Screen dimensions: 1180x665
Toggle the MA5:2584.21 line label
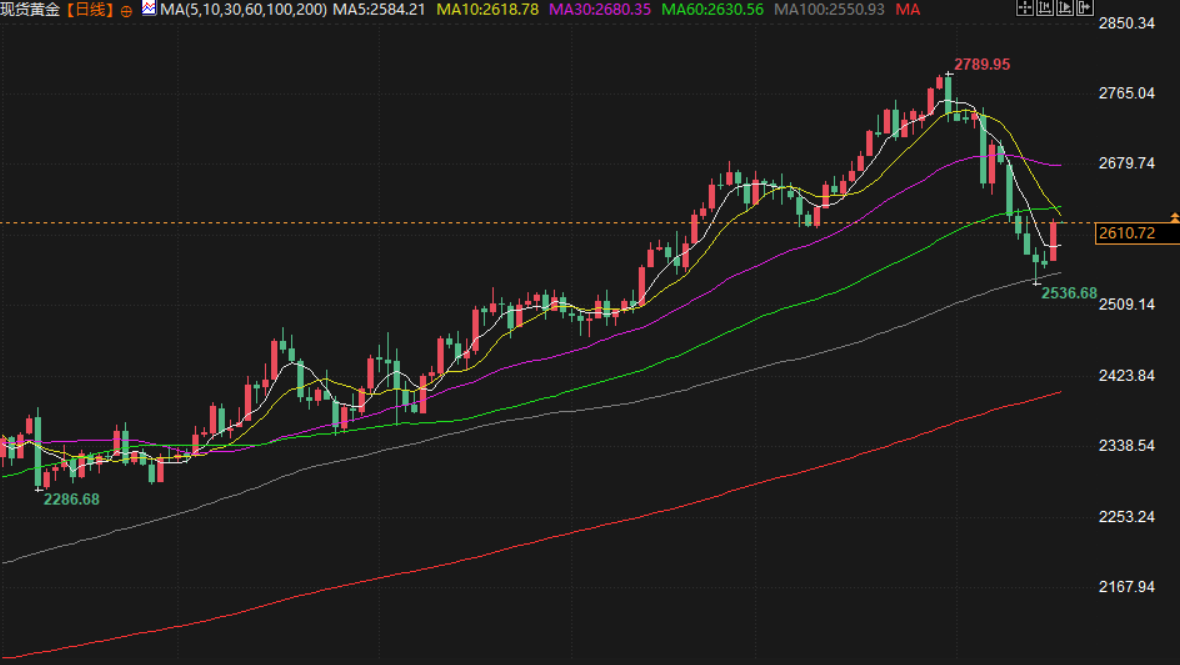tap(379, 10)
